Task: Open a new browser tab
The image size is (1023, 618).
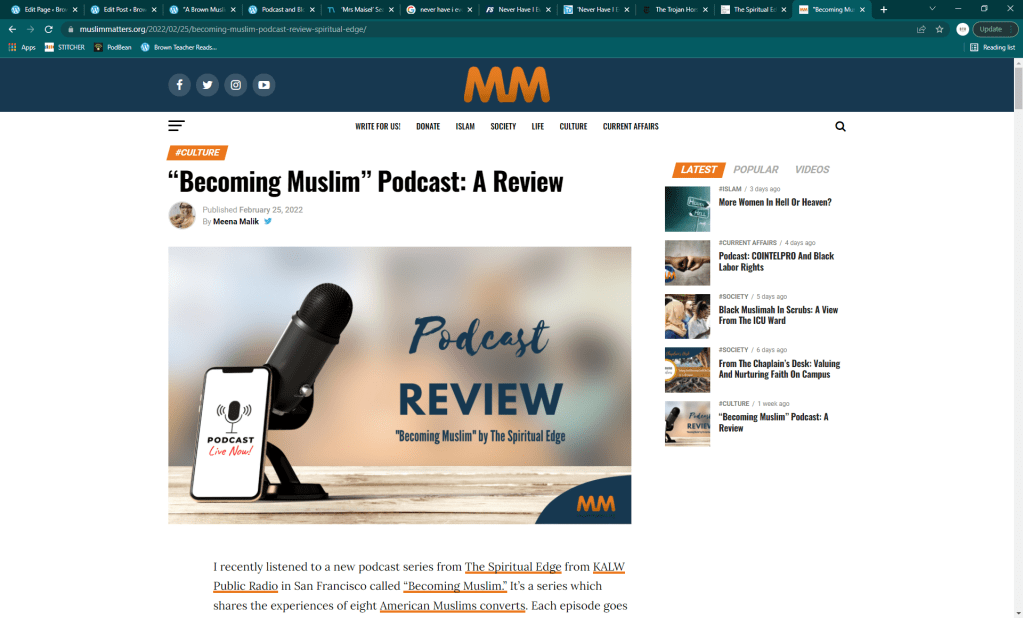Action: 883,9
